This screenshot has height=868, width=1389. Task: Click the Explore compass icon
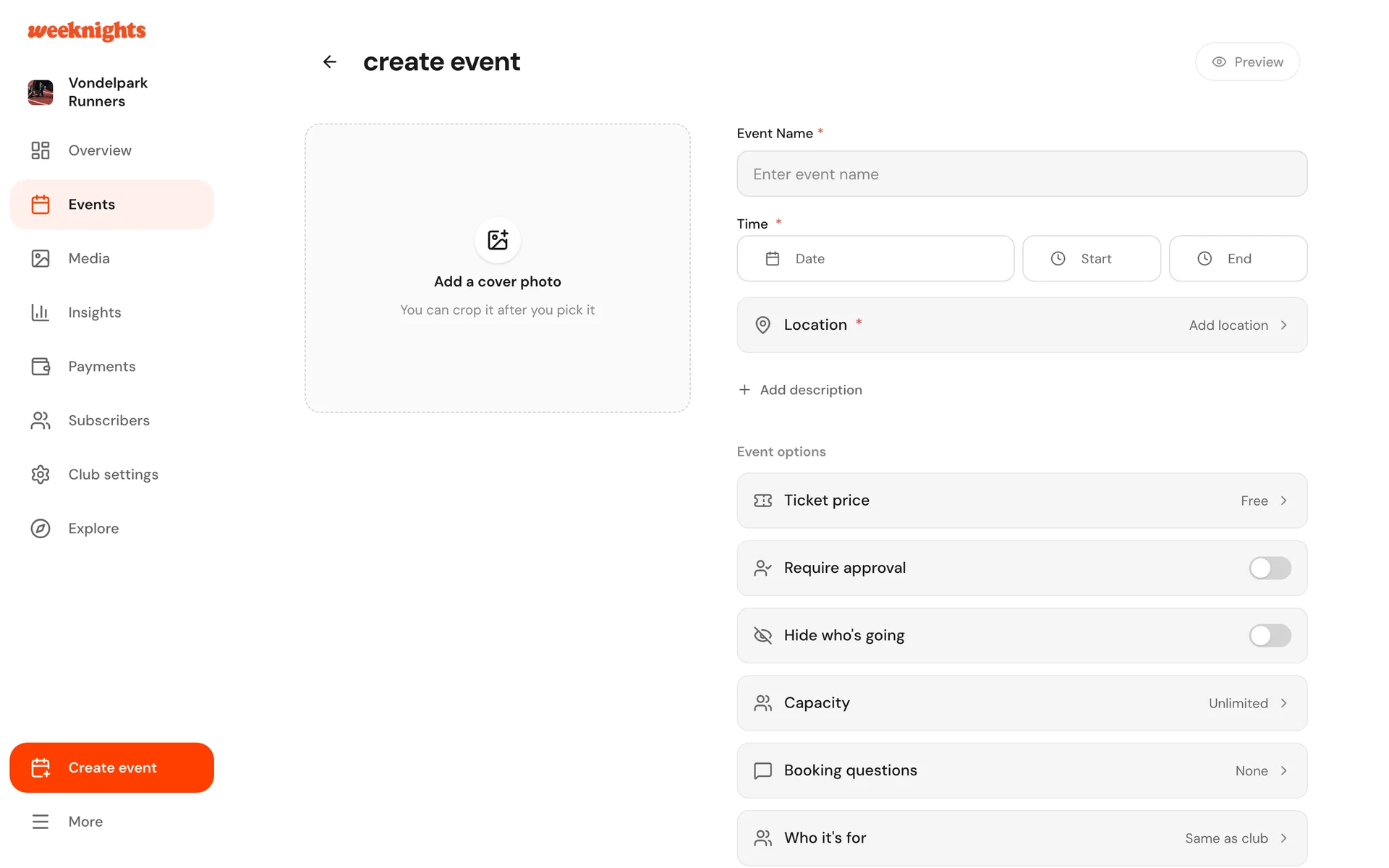point(41,529)
